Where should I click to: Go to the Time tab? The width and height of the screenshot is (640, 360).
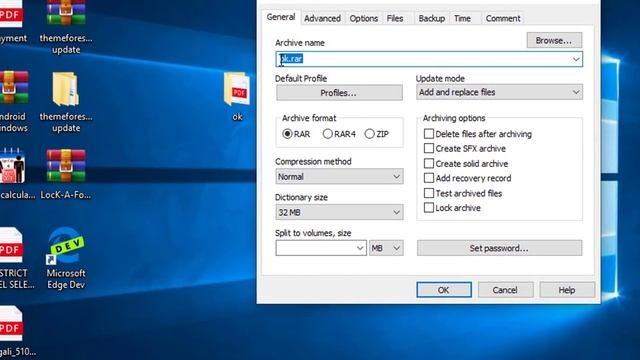click(462, 18)
